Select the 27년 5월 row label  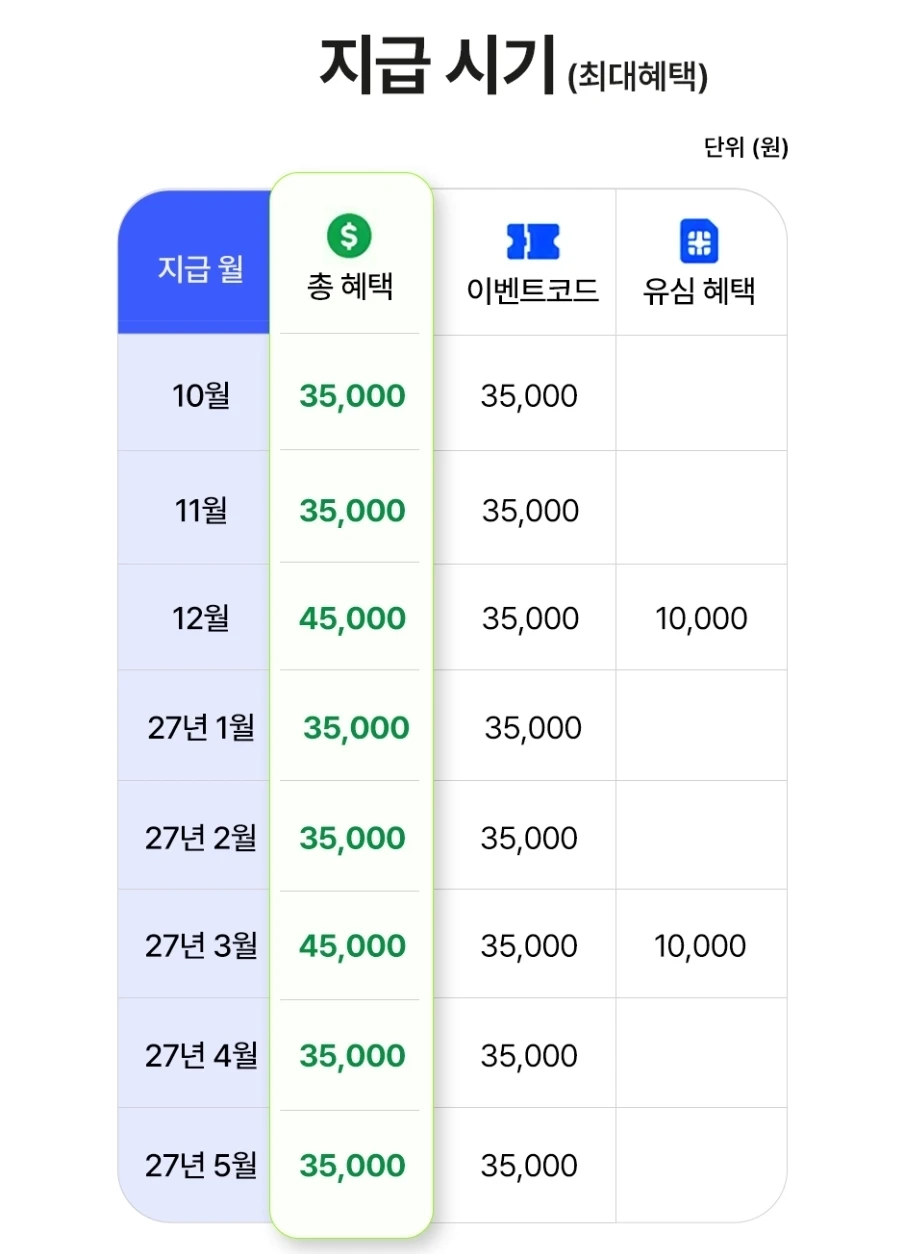pyautogui.click(x=201, y=1166)
